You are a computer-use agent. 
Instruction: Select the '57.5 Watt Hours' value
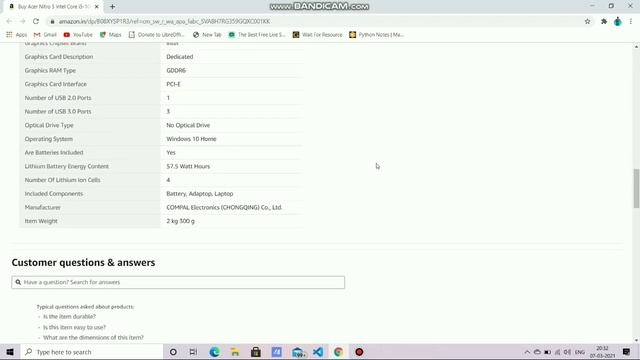[x=188, y=166]
